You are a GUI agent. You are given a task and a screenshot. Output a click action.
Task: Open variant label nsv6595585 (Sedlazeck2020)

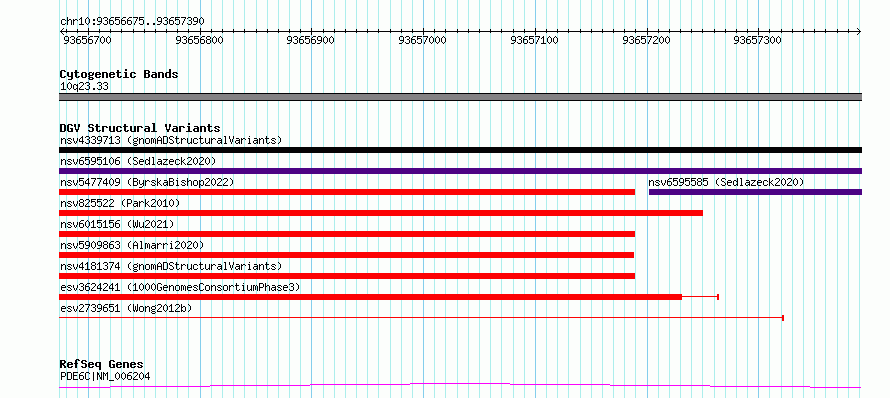(x=727, y=182)
